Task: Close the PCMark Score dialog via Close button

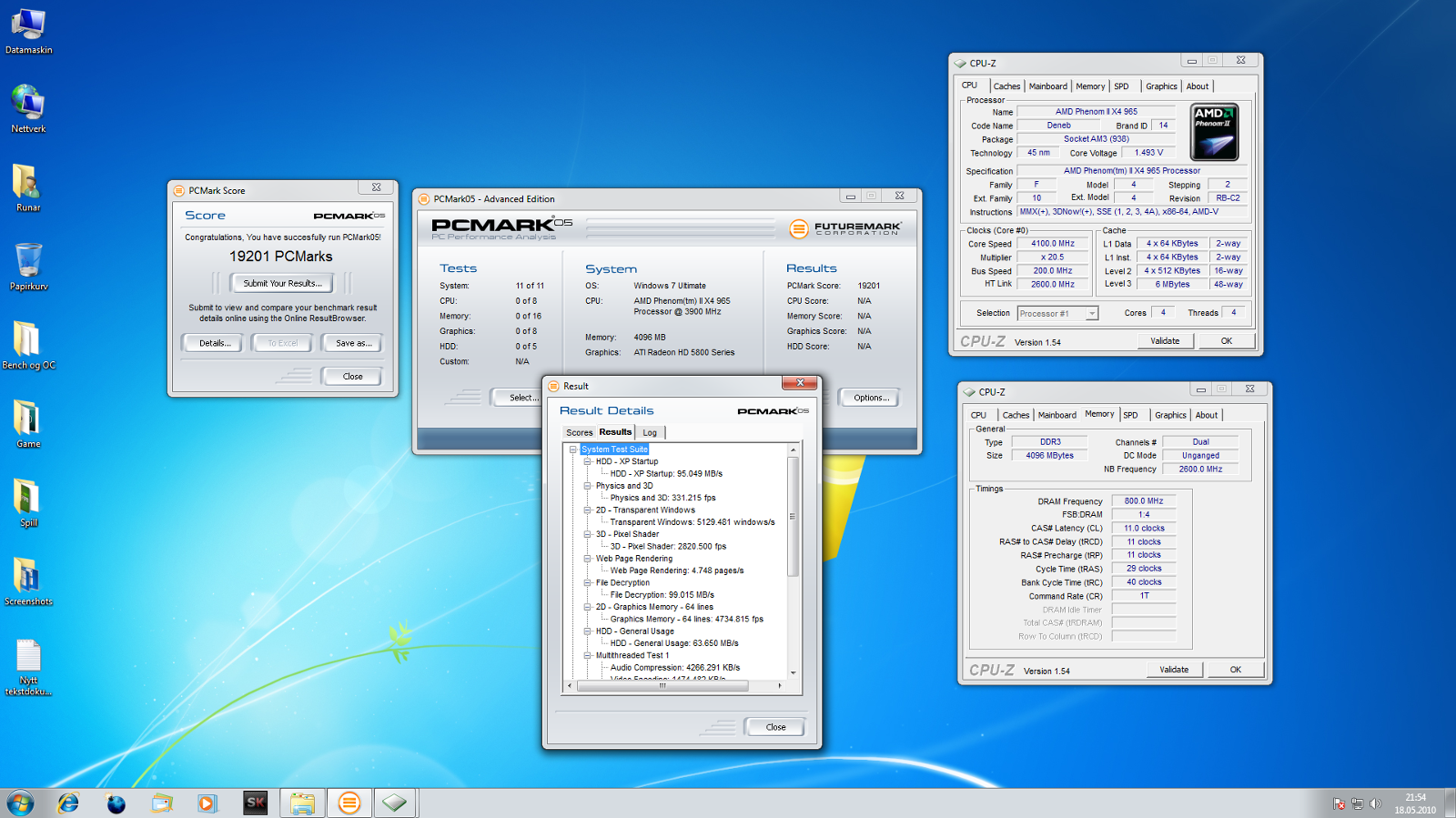Action: coord(352,376)
